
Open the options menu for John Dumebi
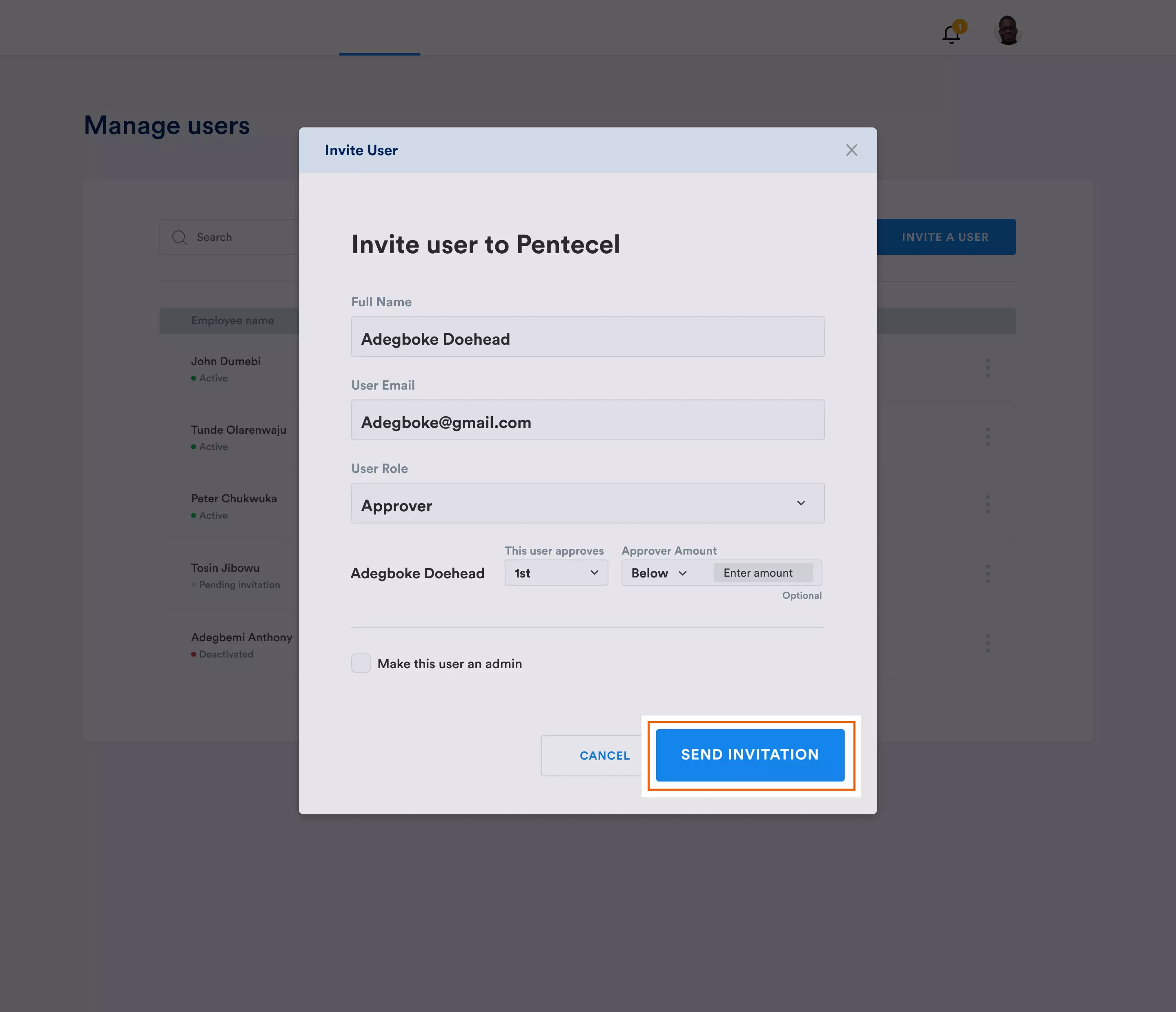[988, 368]
